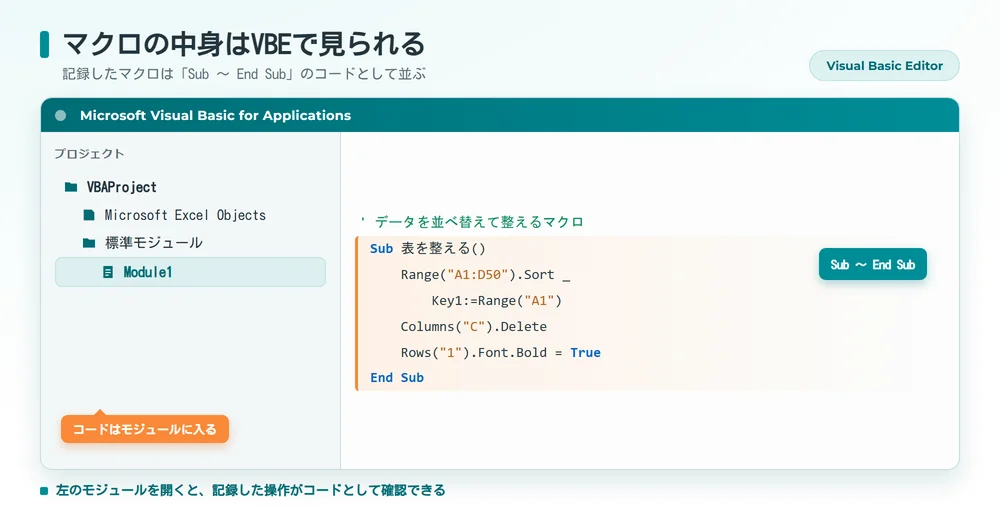The width and height of the screenshot is (1000, 523).
Task: Click the End Sub code line
Action: click(397, 378)
